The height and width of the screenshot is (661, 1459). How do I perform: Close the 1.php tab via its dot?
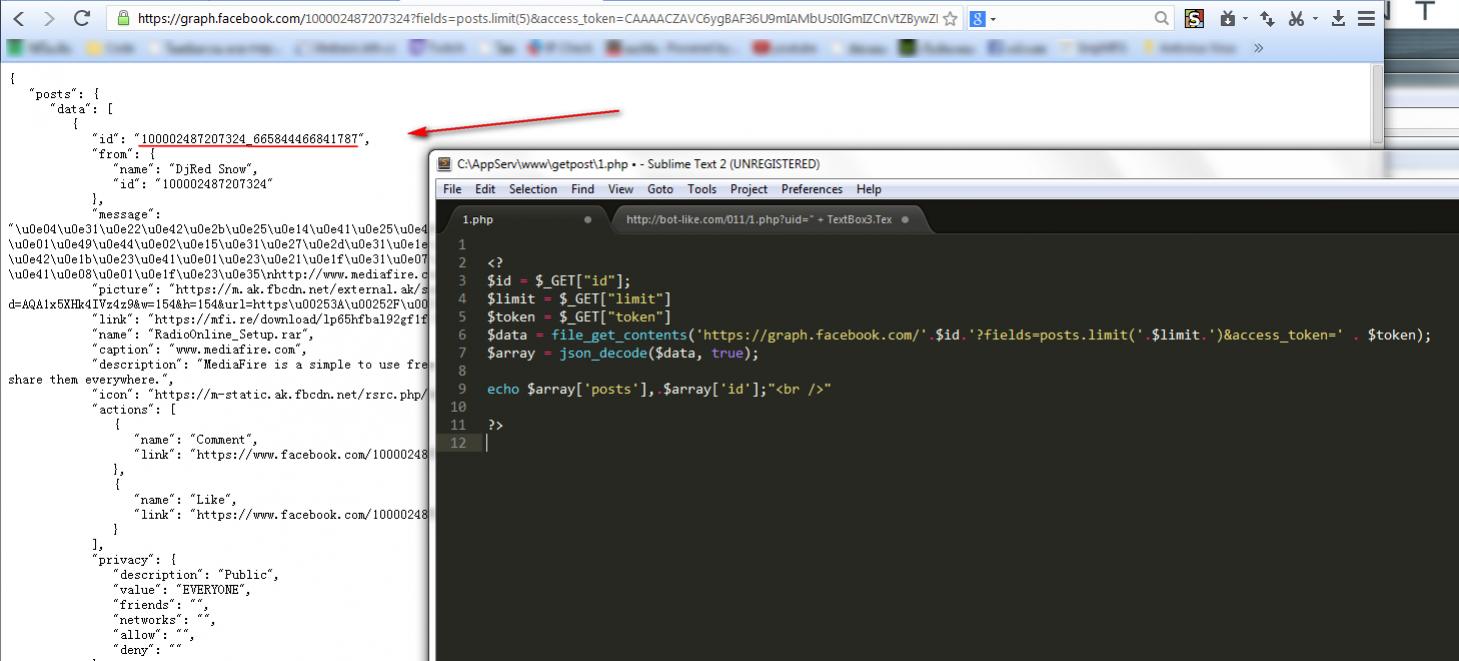(x=588, y=219)
